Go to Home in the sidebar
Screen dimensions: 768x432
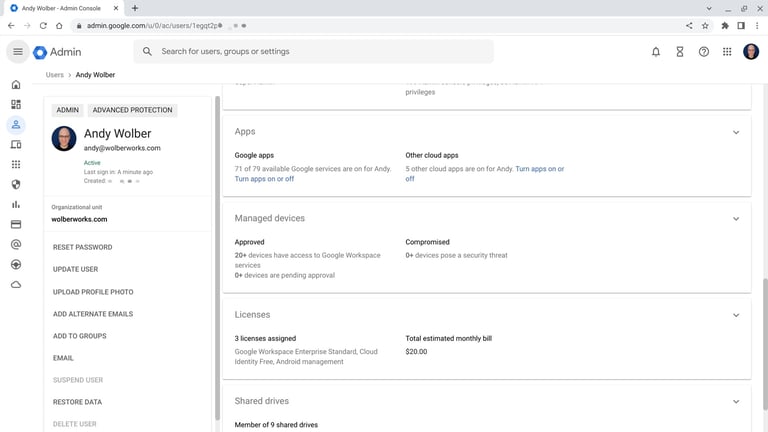[x=16, y=85]
